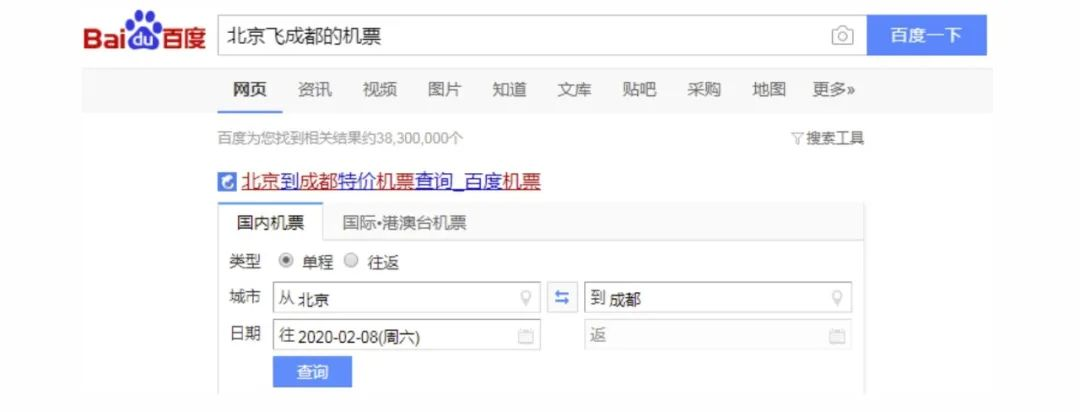Open the 知道 tab
The width and height of the screenshot is (1080, 412).
[510, 90]
